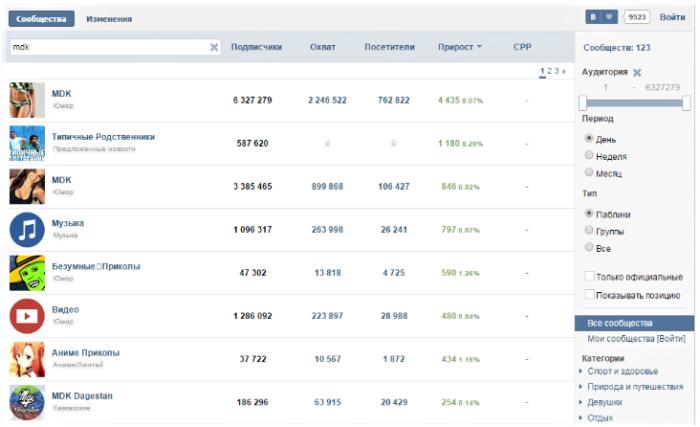Viewport: 700px width, 427px height.
Task: Open MDK Dagestan round avatar
Action: [27, 402]
